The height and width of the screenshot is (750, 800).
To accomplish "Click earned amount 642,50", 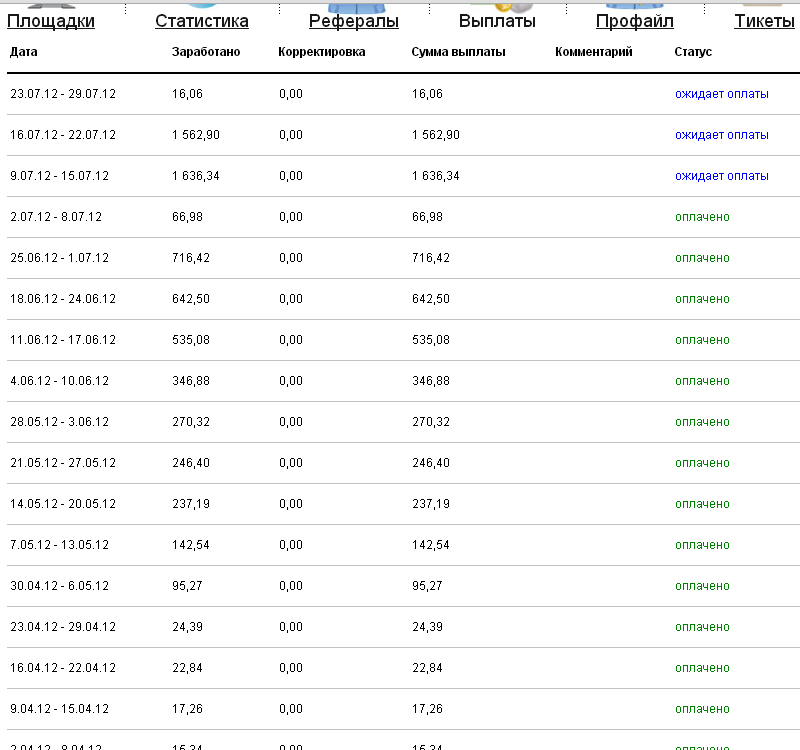I will click(191, 299).
